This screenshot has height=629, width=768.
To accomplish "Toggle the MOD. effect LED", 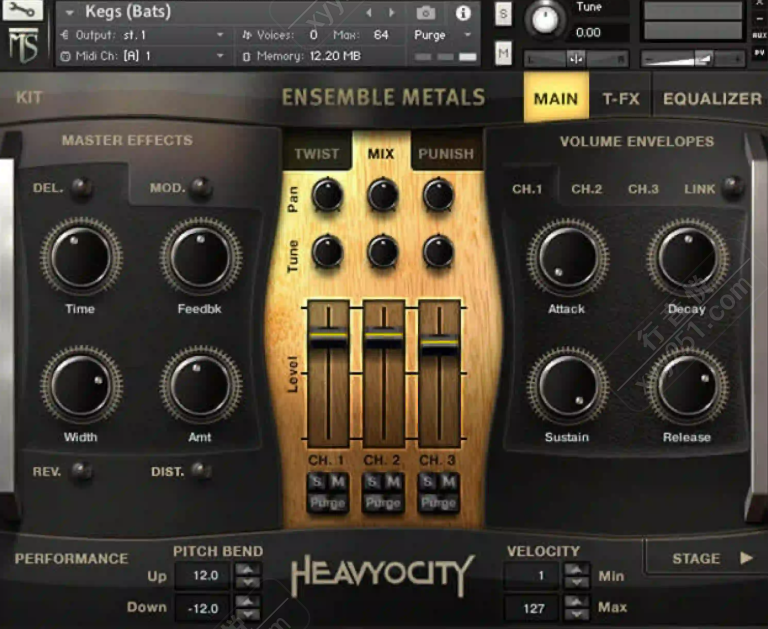I will (201, 187).
